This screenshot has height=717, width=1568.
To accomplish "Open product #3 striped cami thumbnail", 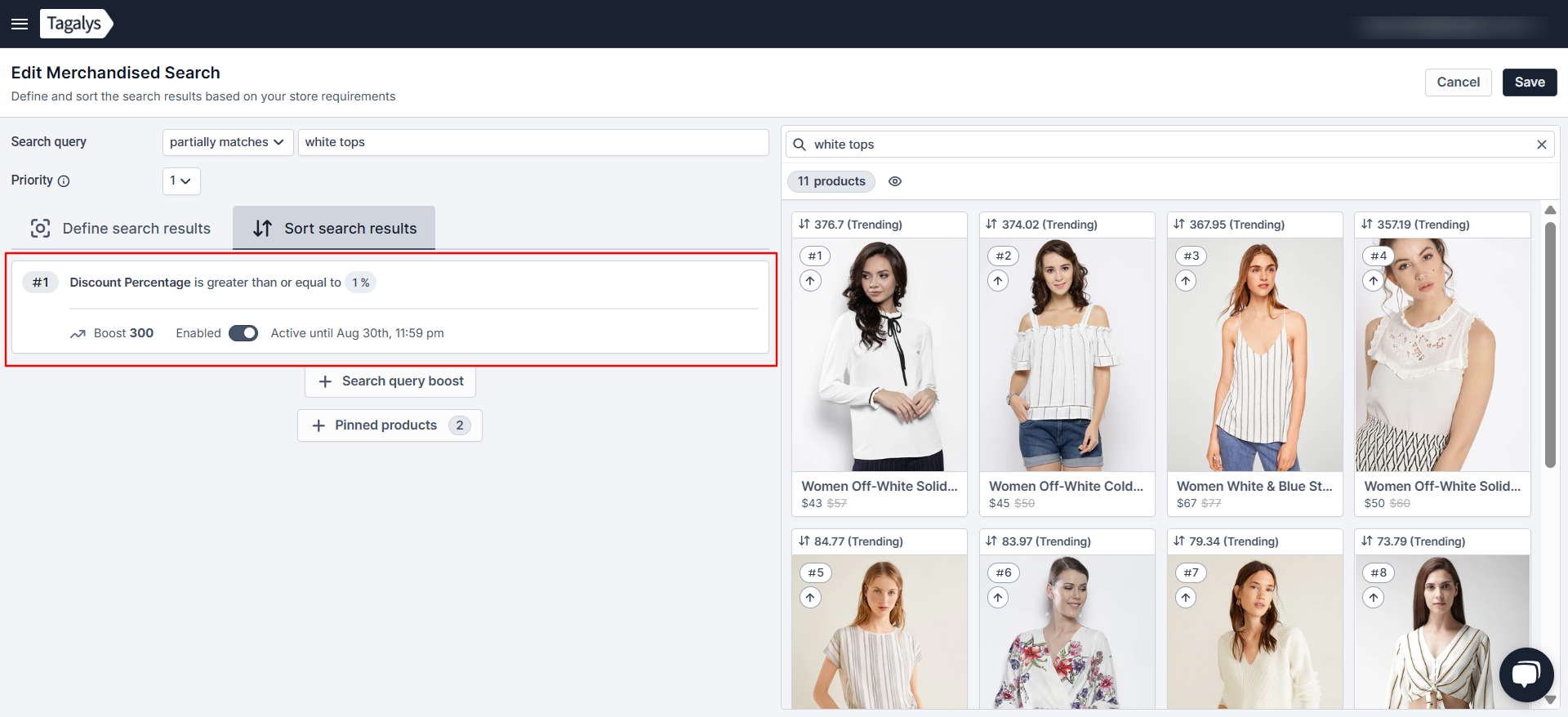I will [x=1255, y=354].
